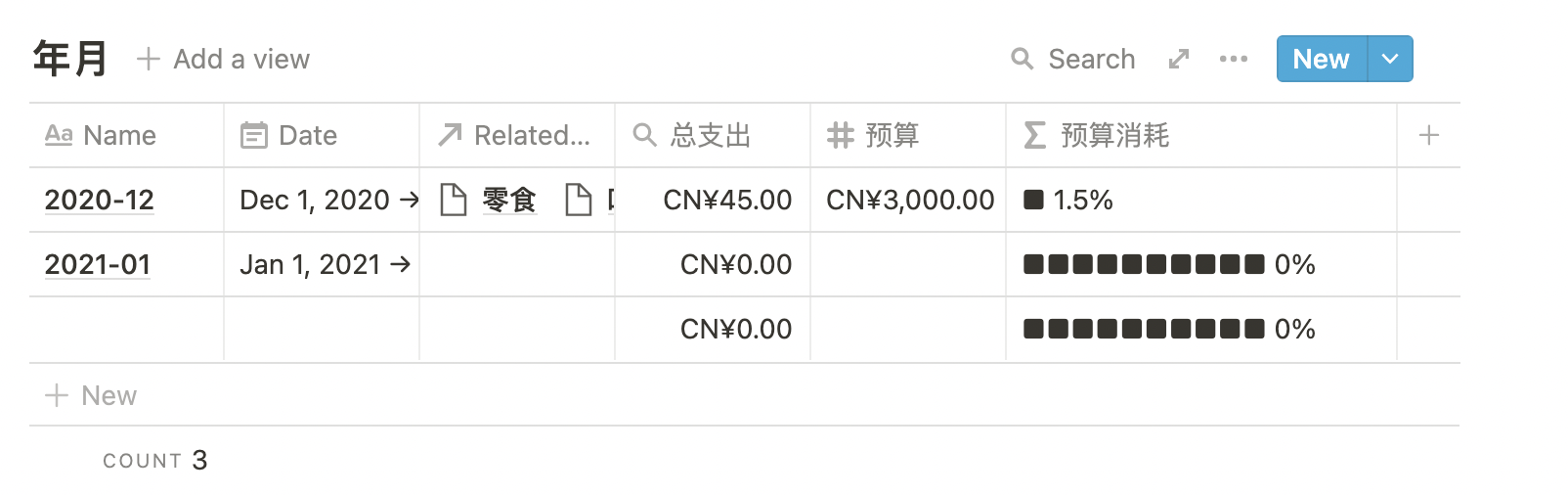The width and height of the screenshot is (1568, 495).
Task: Click the page icon beside 零食
Action: pyautogui.click(x=454, y=200)
